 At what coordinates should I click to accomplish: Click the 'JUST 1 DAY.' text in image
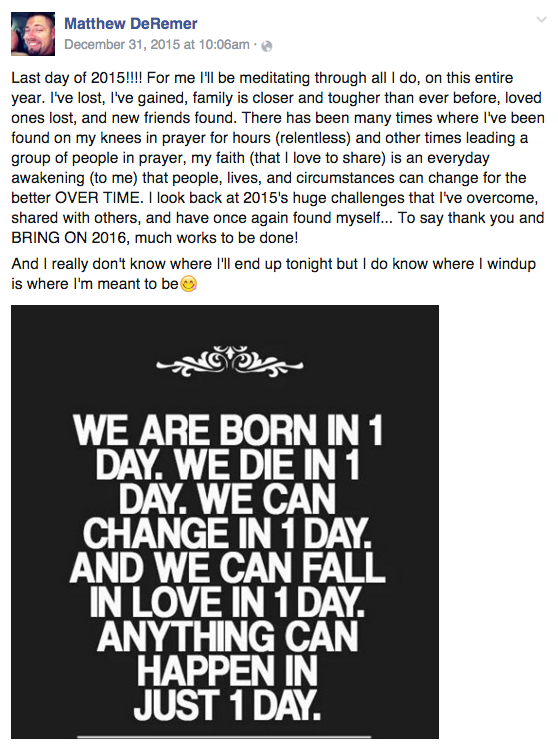point(227,705)
